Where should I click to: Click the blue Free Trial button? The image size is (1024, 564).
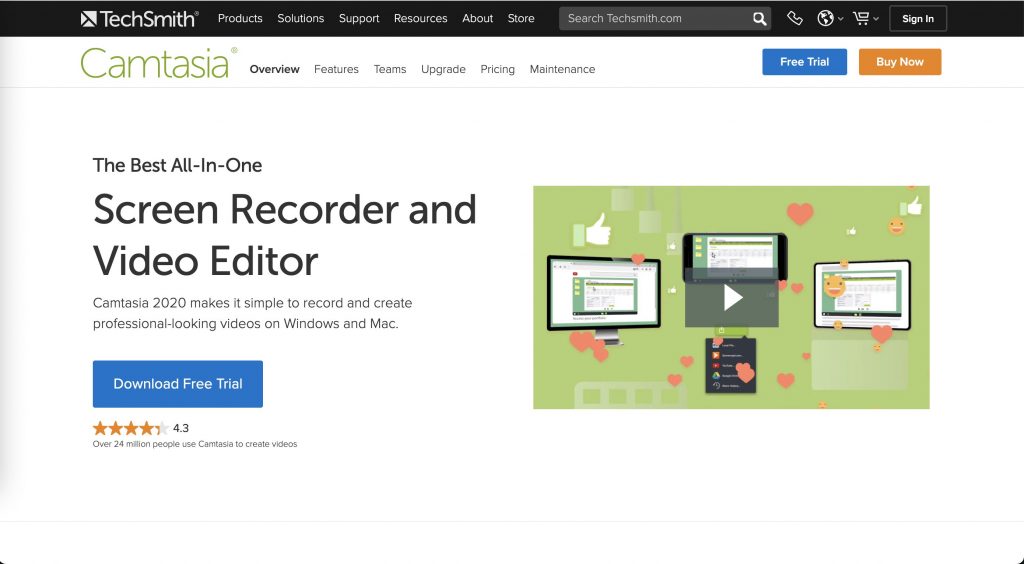[805, 62]
